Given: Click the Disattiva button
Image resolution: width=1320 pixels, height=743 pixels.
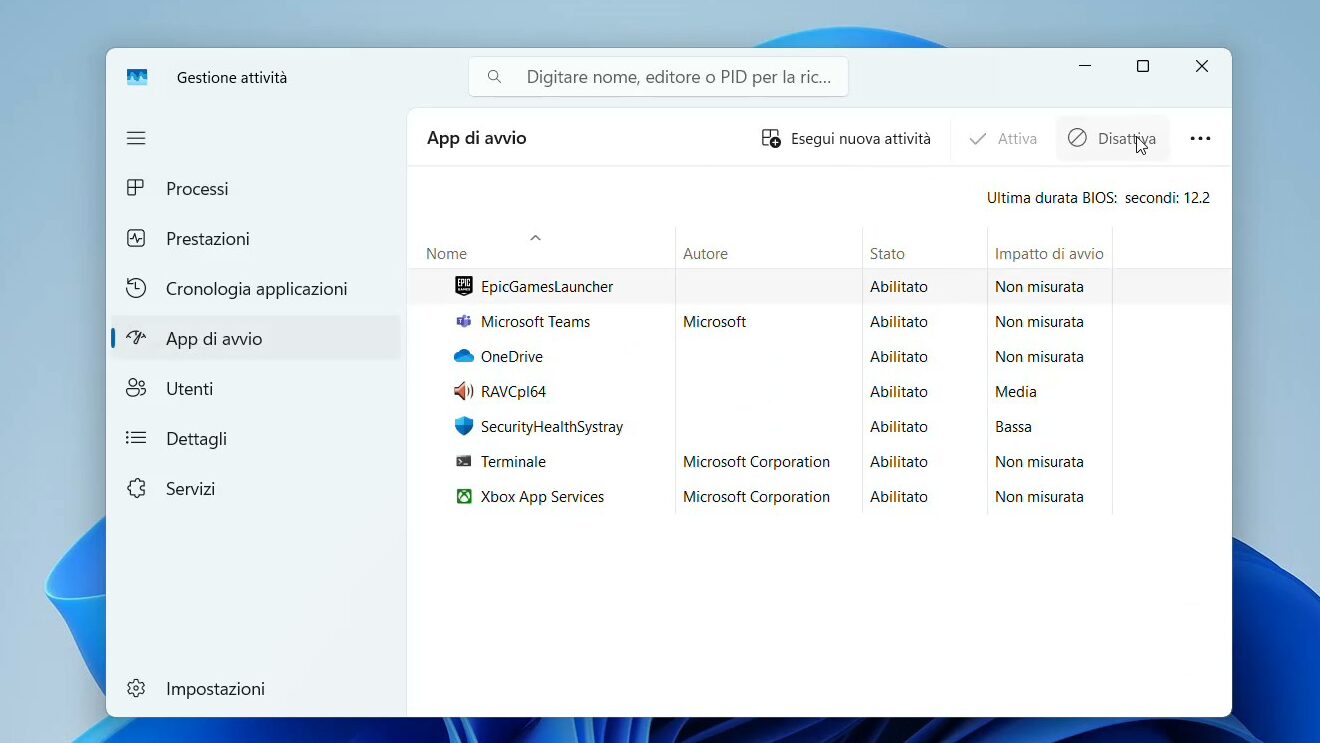Looking at the screenshot, I should coord(1112,139).
